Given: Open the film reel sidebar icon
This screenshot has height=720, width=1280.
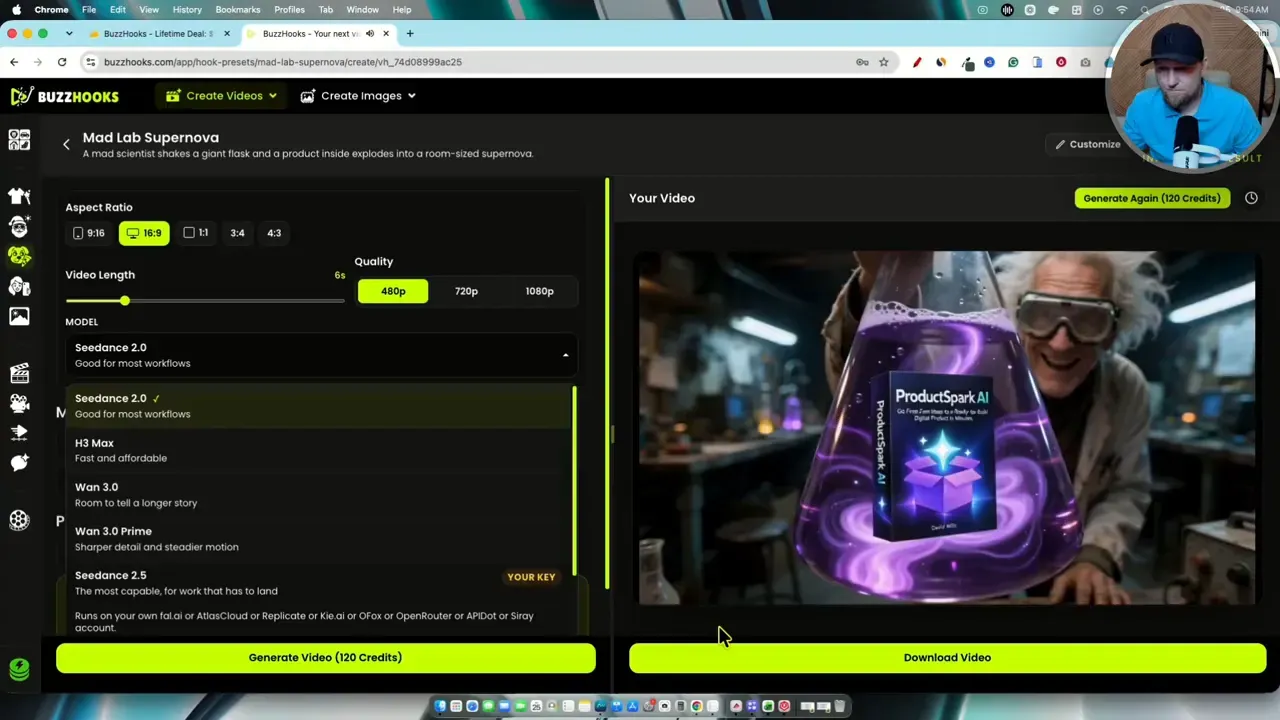Looking at the screenshot, I should tap(19, 520).
